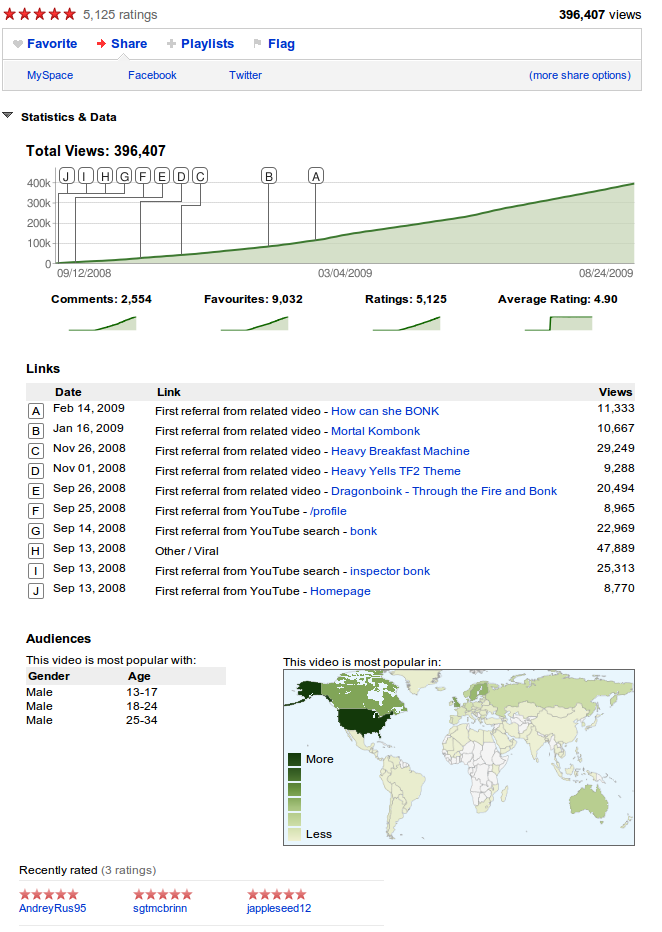
Task: Click the darkest green 'More' legend swatch
Action: [x=294, y=760]
